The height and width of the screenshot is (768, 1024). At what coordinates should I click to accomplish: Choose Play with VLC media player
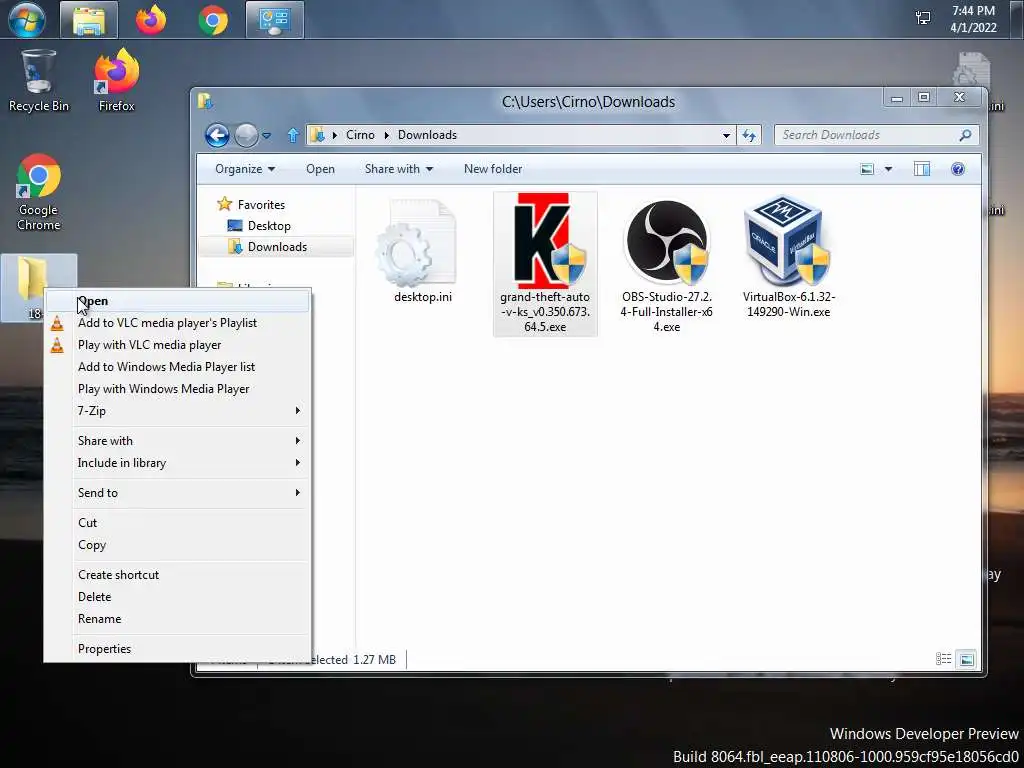coord(177,345)
